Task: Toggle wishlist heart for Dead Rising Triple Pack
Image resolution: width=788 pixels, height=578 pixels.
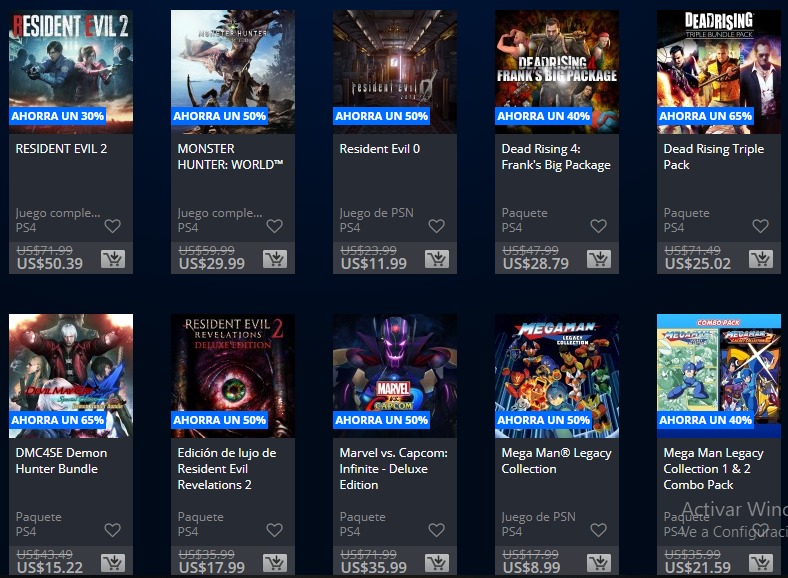Action: tap(760, 226)
